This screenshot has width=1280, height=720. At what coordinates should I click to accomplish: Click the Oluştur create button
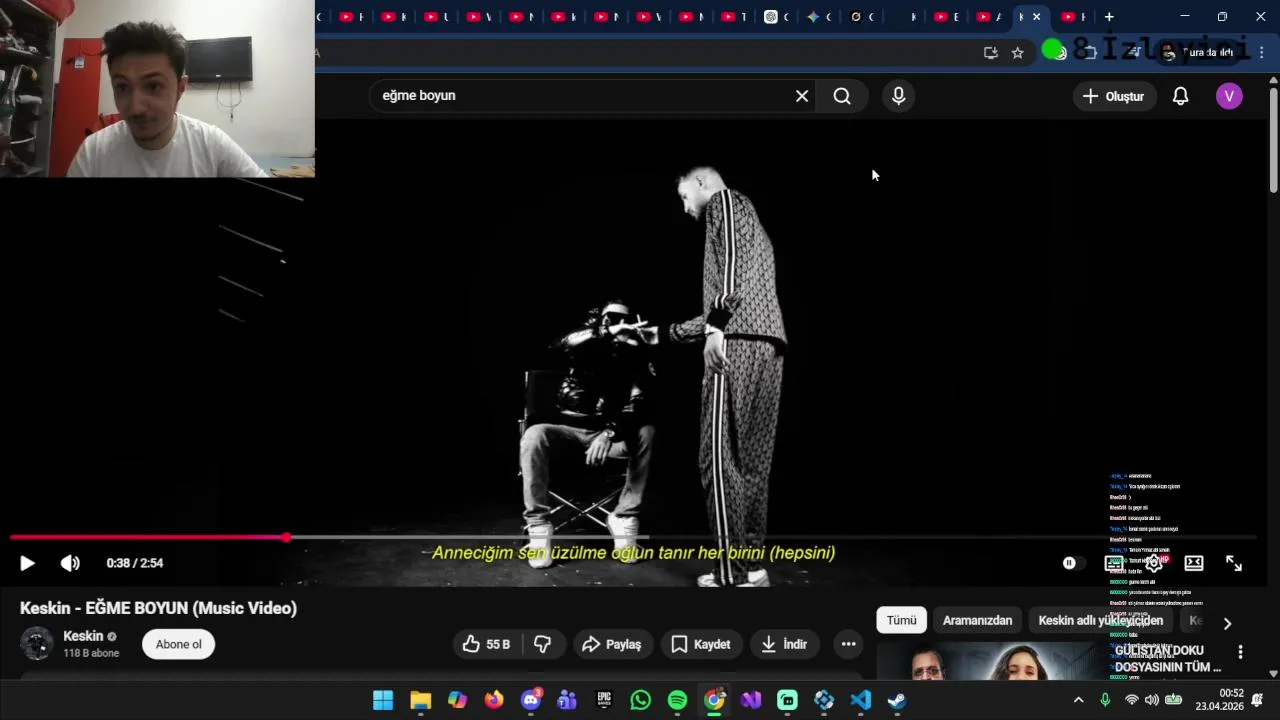pos(1114,96)
